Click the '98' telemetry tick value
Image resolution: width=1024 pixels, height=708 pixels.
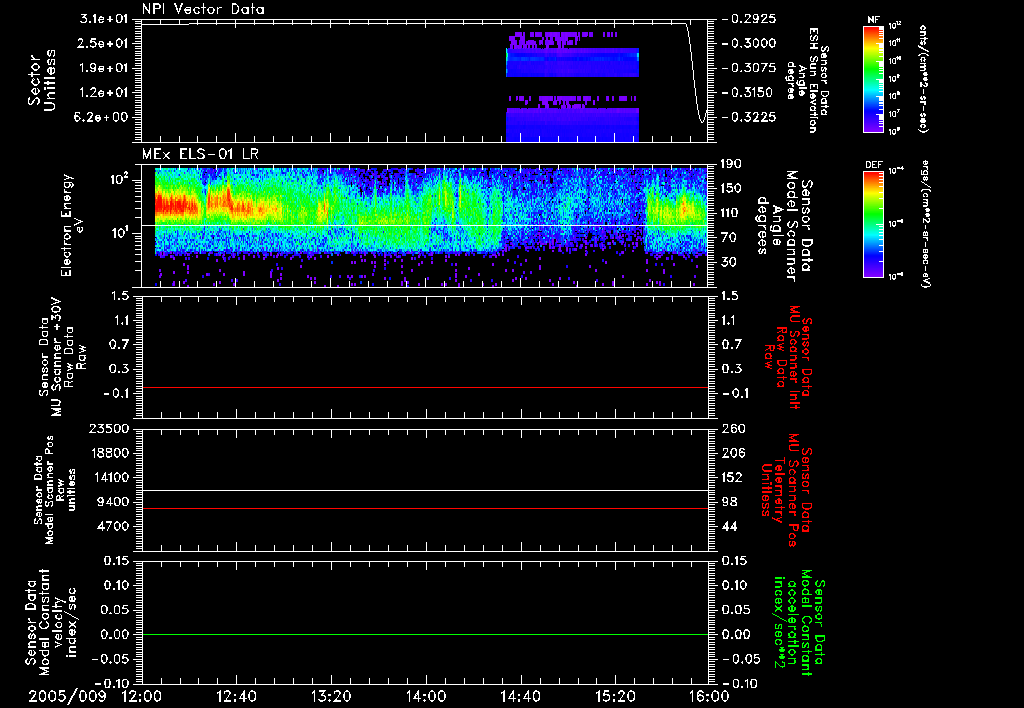(x=729, y=502)
